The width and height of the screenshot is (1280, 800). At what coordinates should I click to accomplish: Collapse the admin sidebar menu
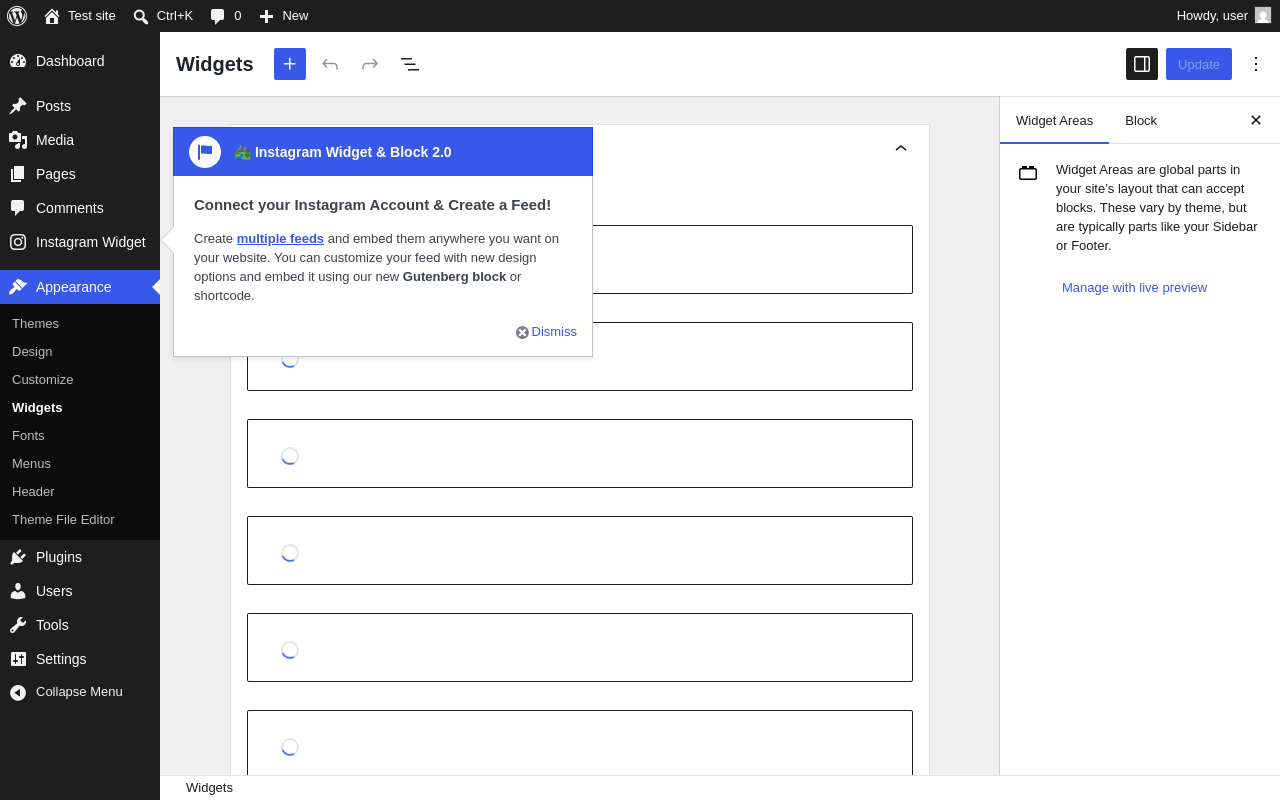[x=80, y=692]
